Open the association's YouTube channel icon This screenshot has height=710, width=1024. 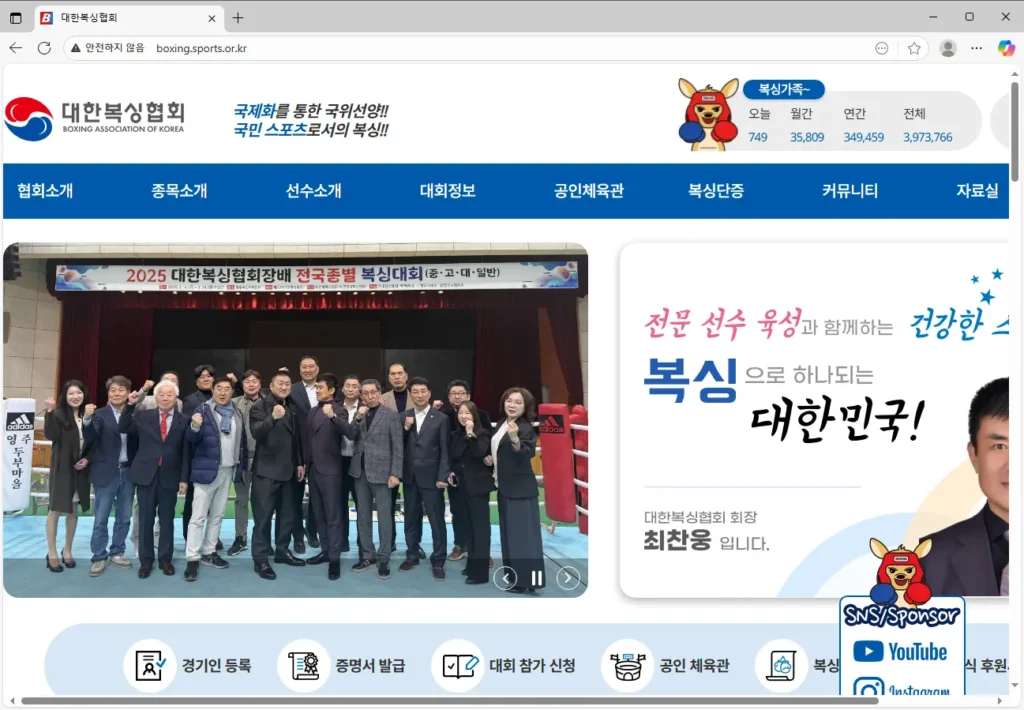click(901, 653)
